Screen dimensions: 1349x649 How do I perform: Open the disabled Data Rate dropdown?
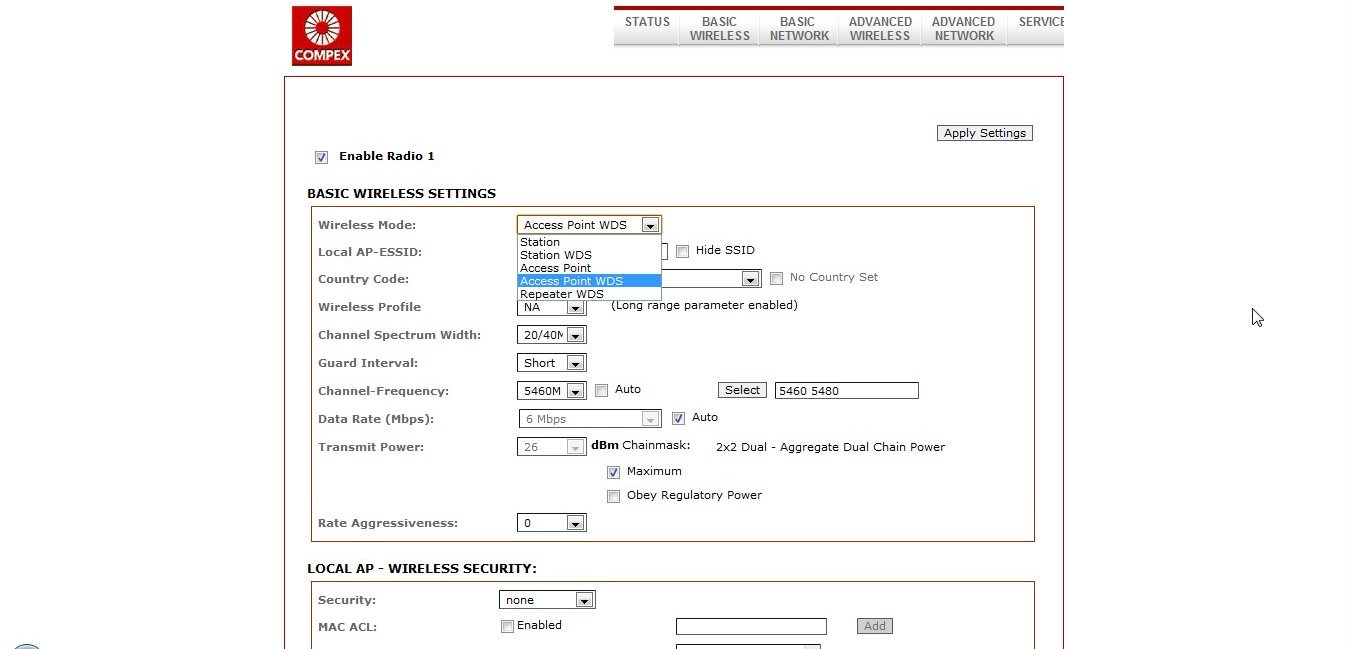click(589, 419)
